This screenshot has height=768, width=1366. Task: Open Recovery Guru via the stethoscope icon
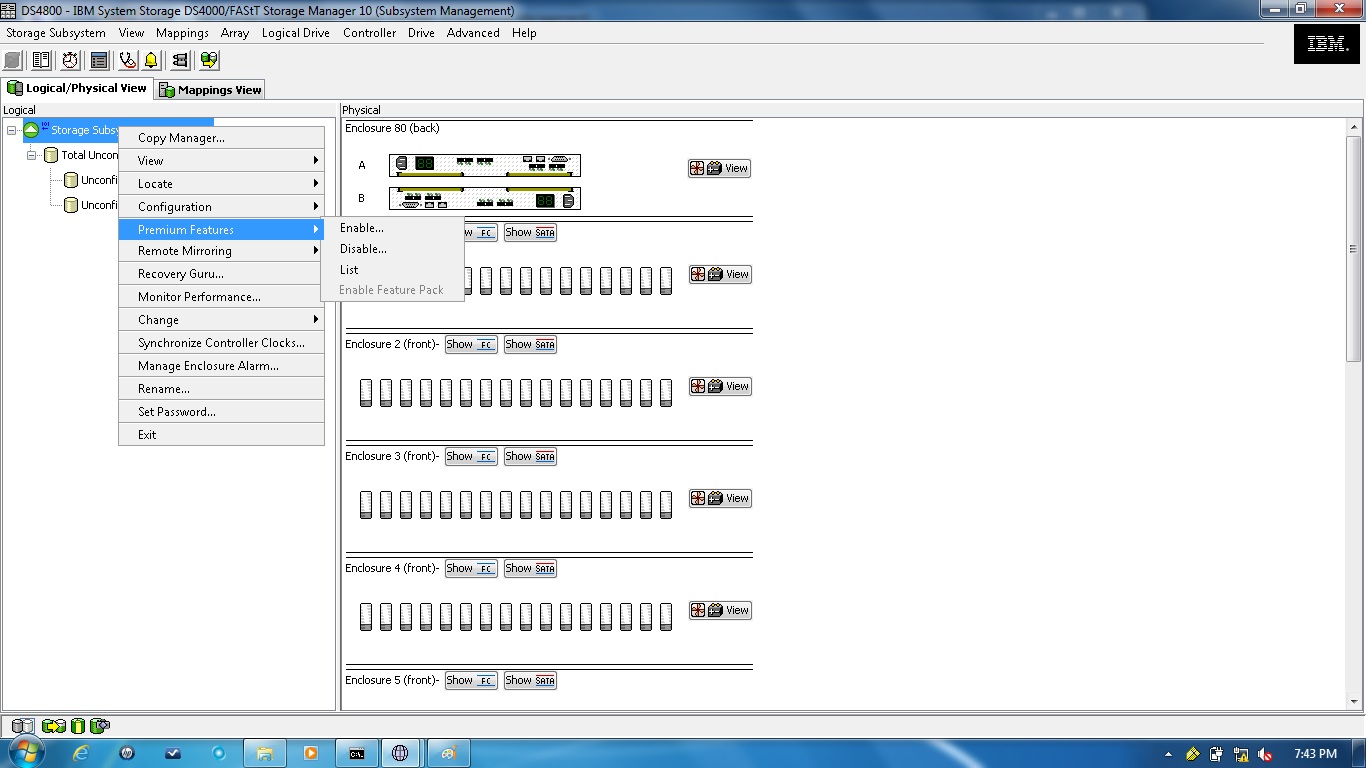128,60
